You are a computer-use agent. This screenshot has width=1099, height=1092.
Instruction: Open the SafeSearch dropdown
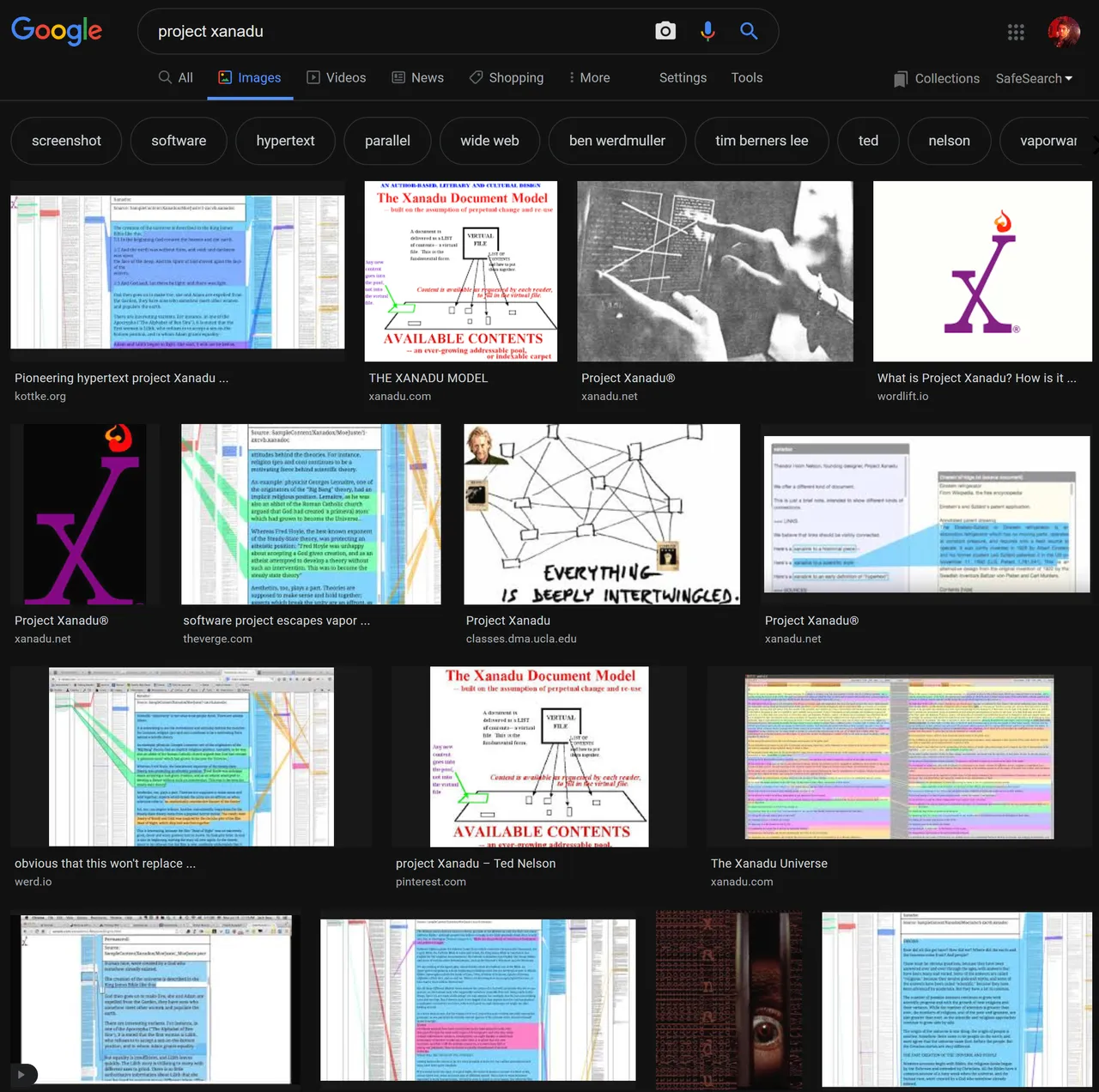1035,78
